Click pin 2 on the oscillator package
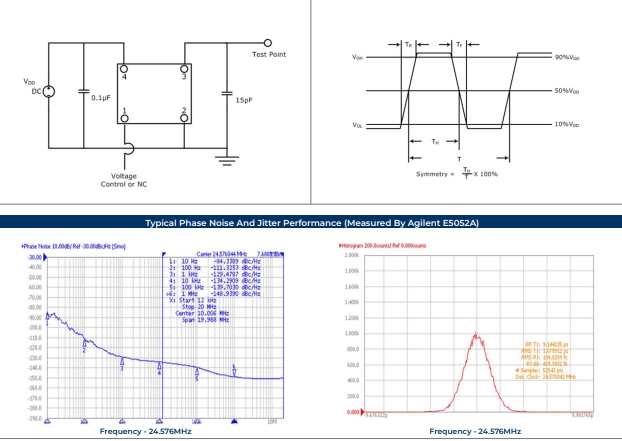This screenshot has height=441, width=622. point(184,117)
